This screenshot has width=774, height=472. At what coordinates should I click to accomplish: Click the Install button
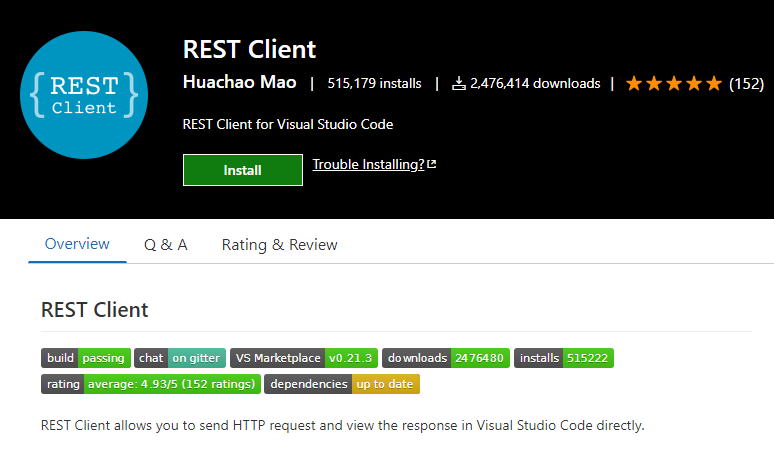coord(243,170)
